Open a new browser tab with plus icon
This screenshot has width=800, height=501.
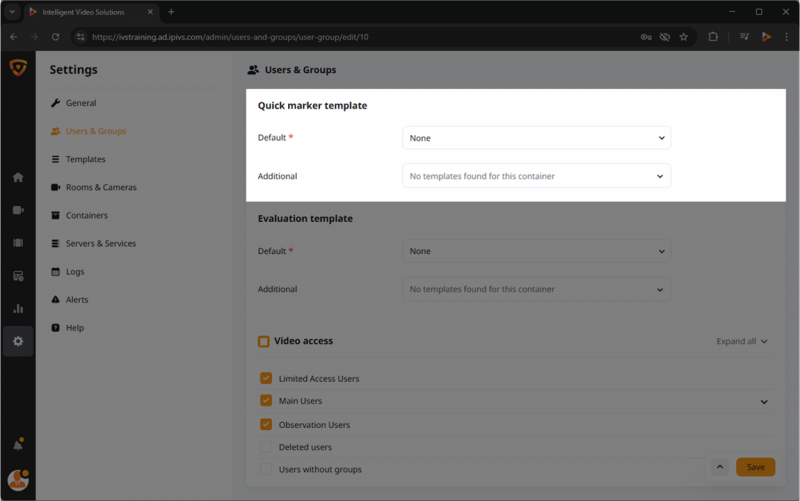[x=171, y=12]
